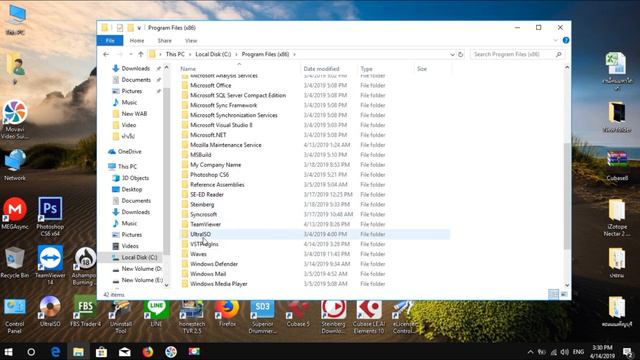Image resolution: width=640 pixels, height=360 pixels.
Task: Open Quick Access Toolbar customize dropdown
Action: click(x=139, y=28)
